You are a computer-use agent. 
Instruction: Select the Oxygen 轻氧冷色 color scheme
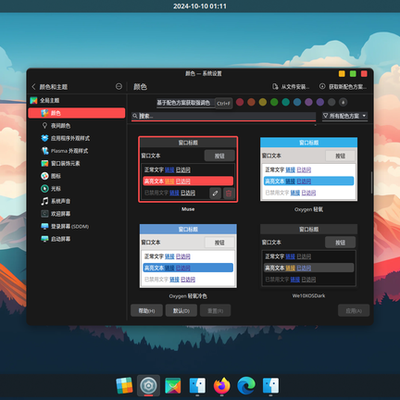click(188, 256)
